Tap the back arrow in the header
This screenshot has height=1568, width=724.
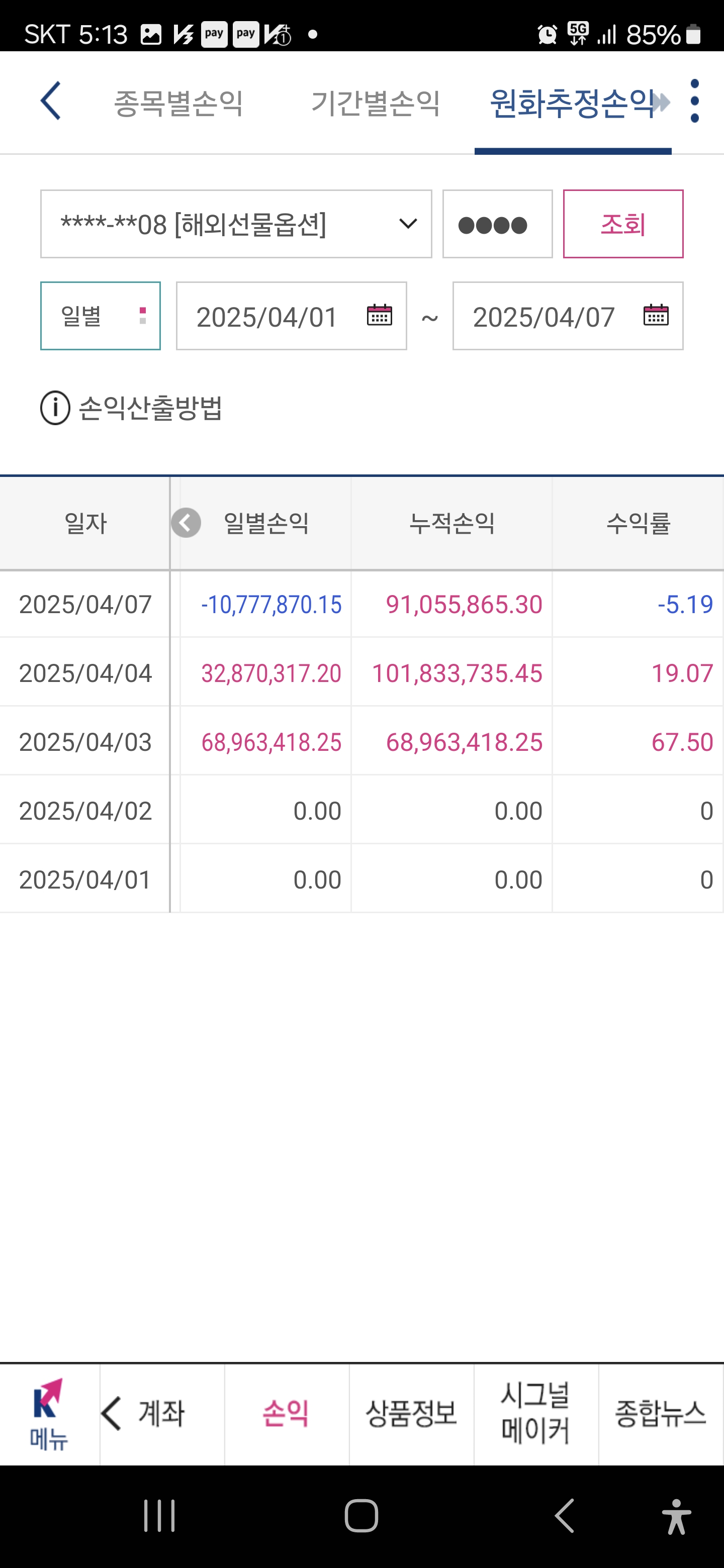point(51,101)
